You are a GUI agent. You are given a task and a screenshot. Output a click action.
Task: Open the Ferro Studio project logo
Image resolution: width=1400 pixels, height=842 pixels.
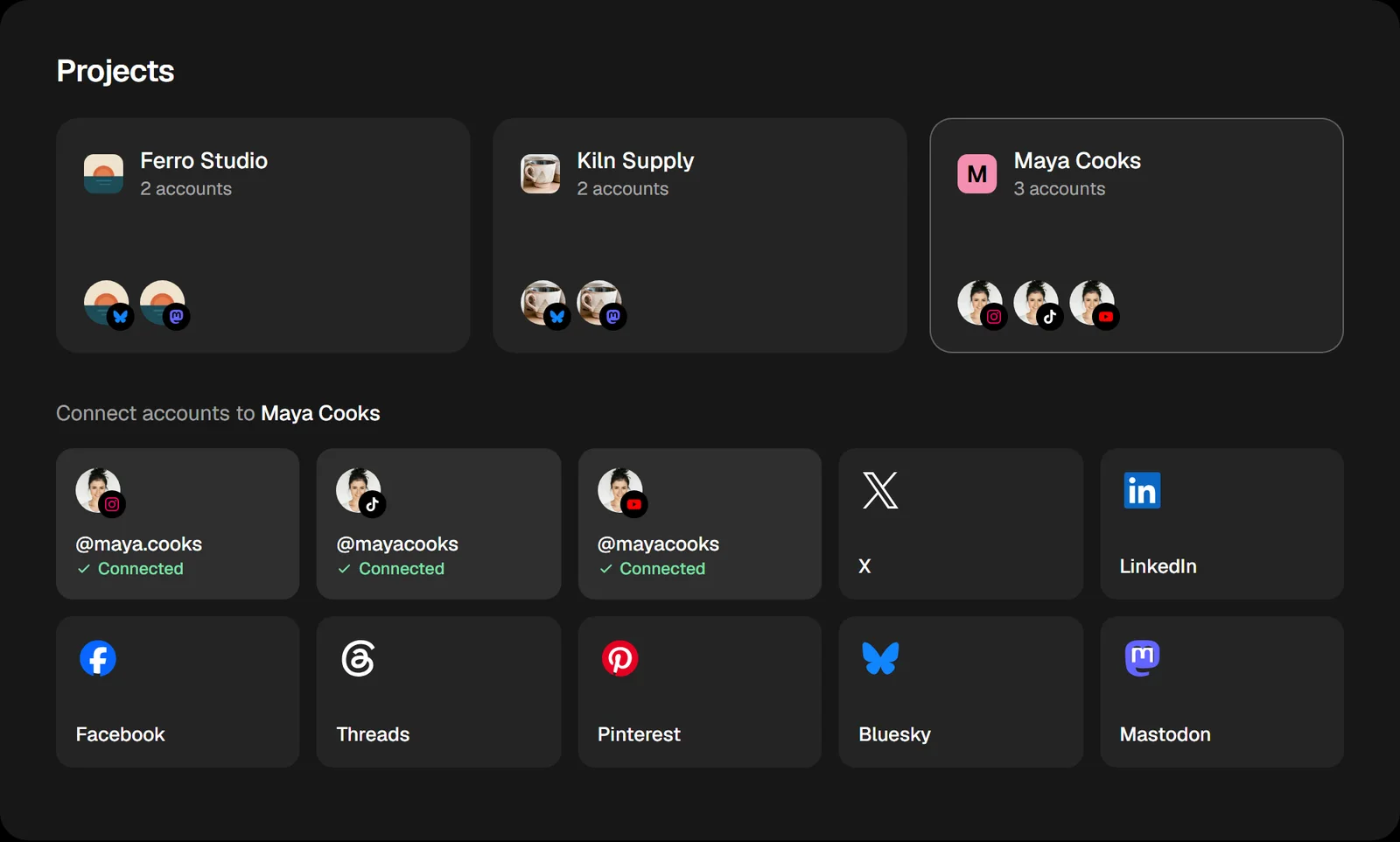point(103,174)
